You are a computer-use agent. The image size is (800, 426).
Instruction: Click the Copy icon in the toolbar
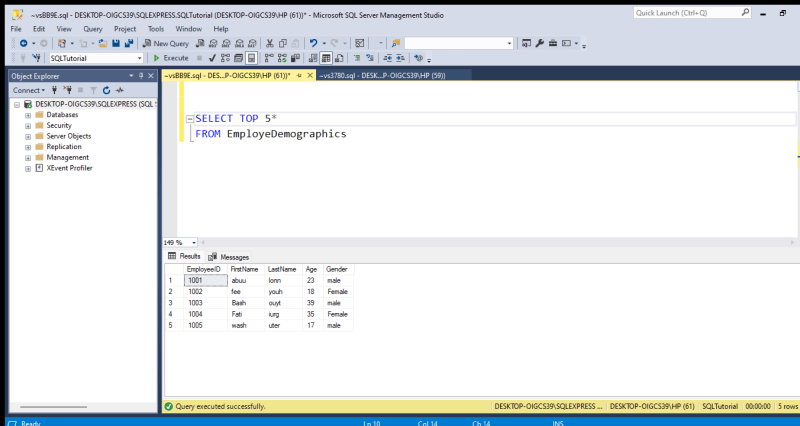[x=283, y=43]
